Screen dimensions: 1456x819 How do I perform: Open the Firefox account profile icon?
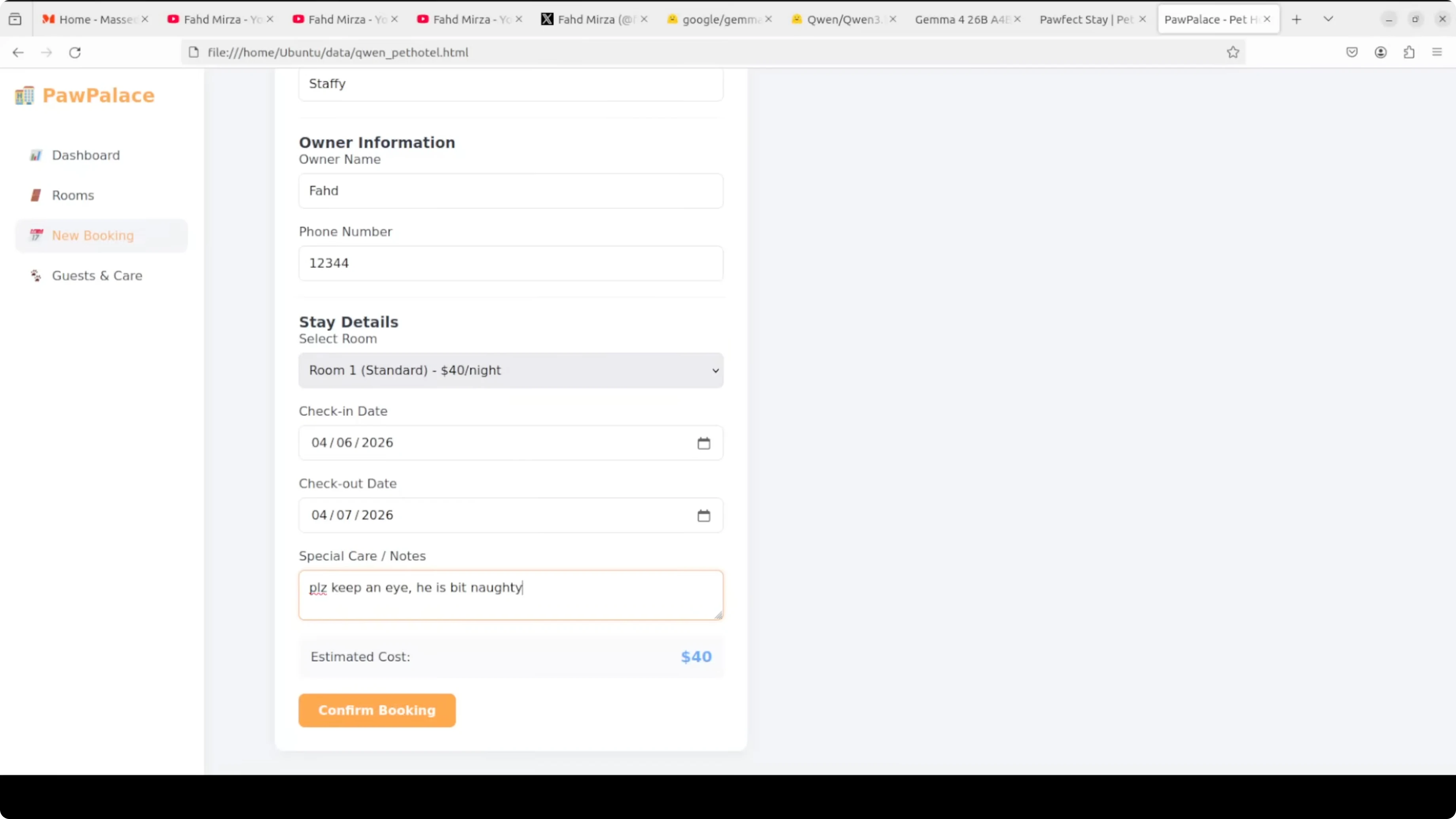(1380, 53)
